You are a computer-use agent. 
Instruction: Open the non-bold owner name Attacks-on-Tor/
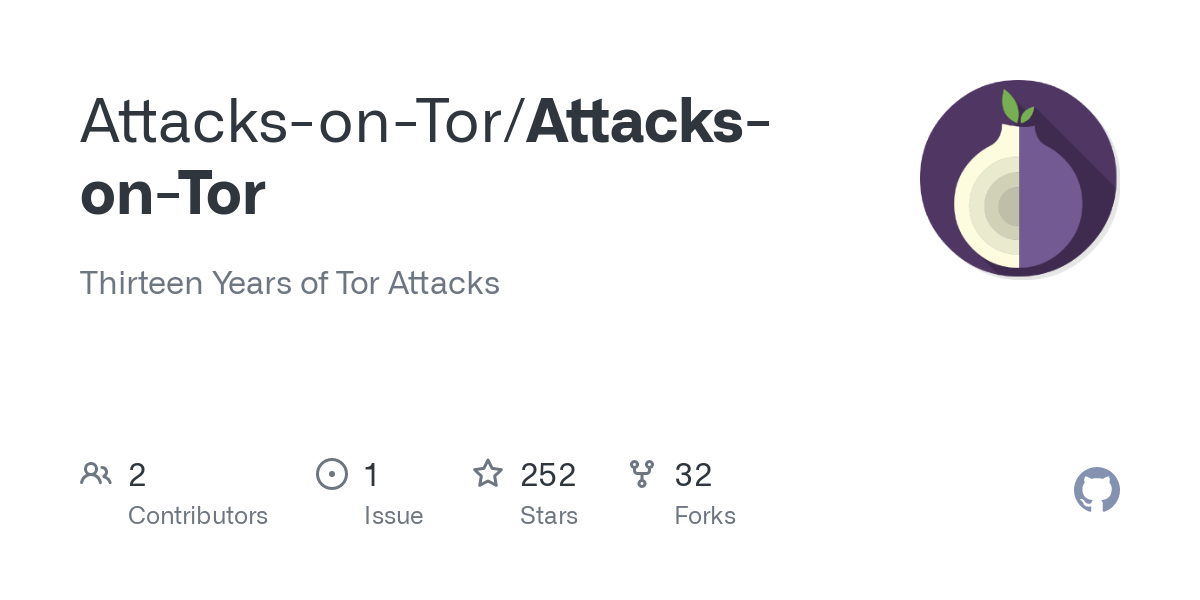(x=303, y=120)
